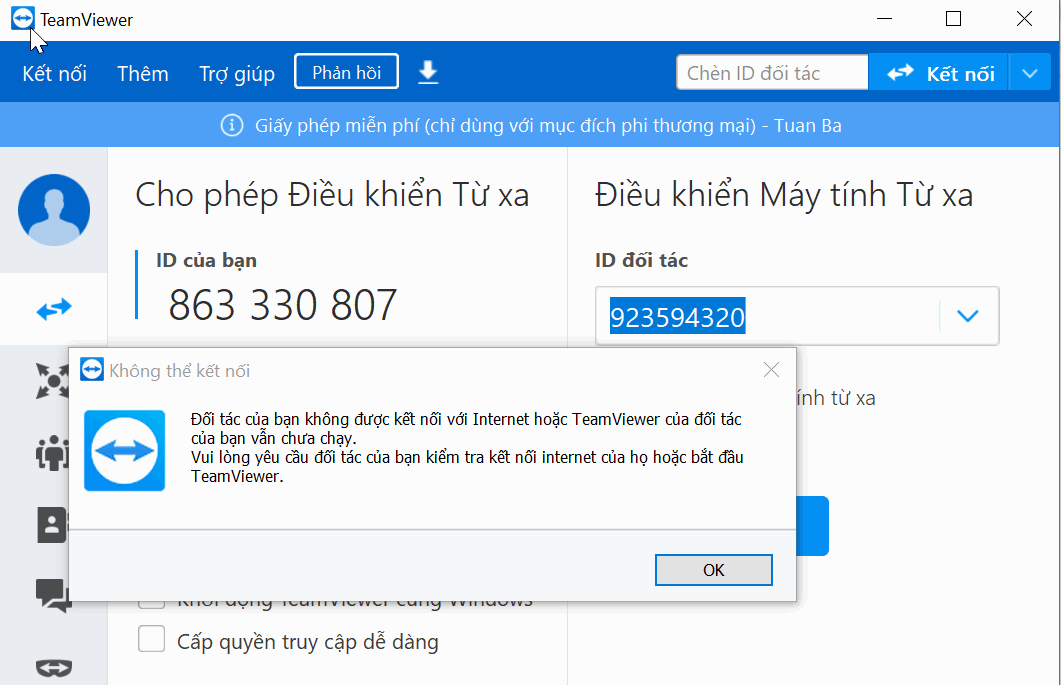Minimize the TeamViewer window
The width and height of the screenshot is (1061, 685).
[884, 19]
